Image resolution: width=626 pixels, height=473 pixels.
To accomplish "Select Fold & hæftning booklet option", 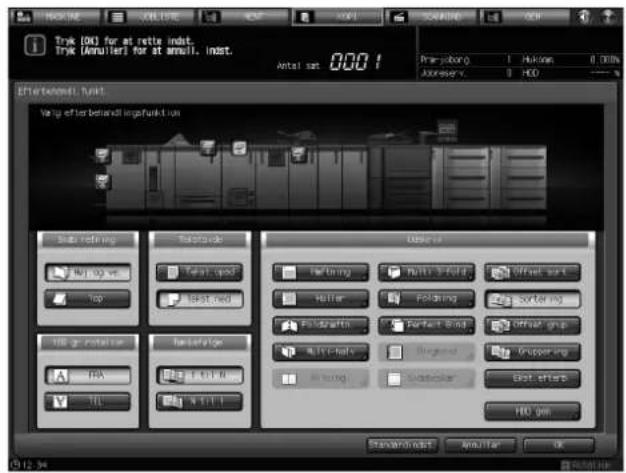I will tap(321, 325).
